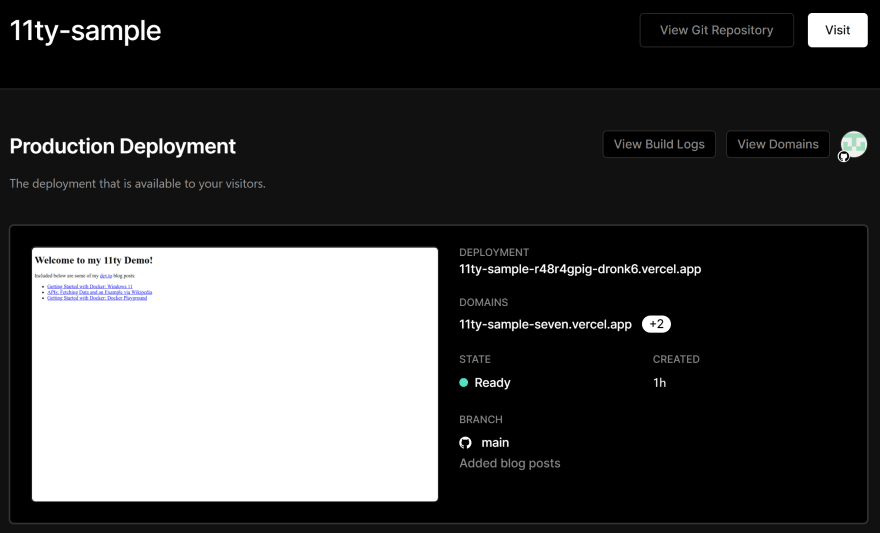Open View Build Logs
The height and width of the screenshot is (533, 880).
click(x=659, y=144)
